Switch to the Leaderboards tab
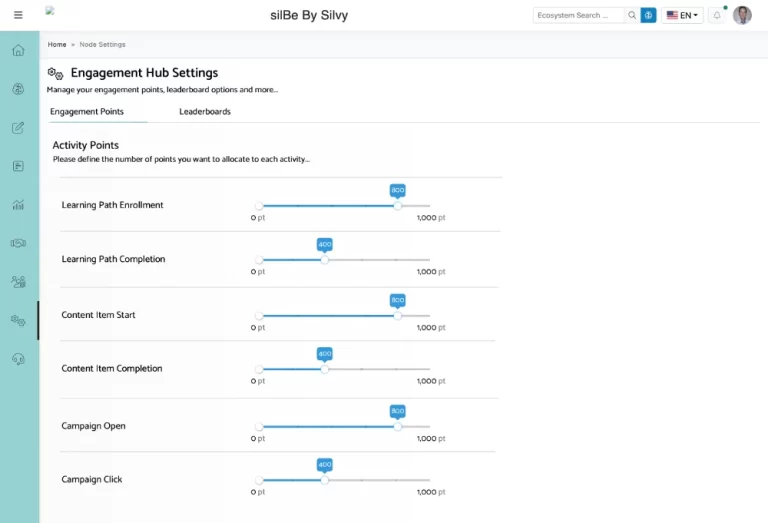 point(205,112)
